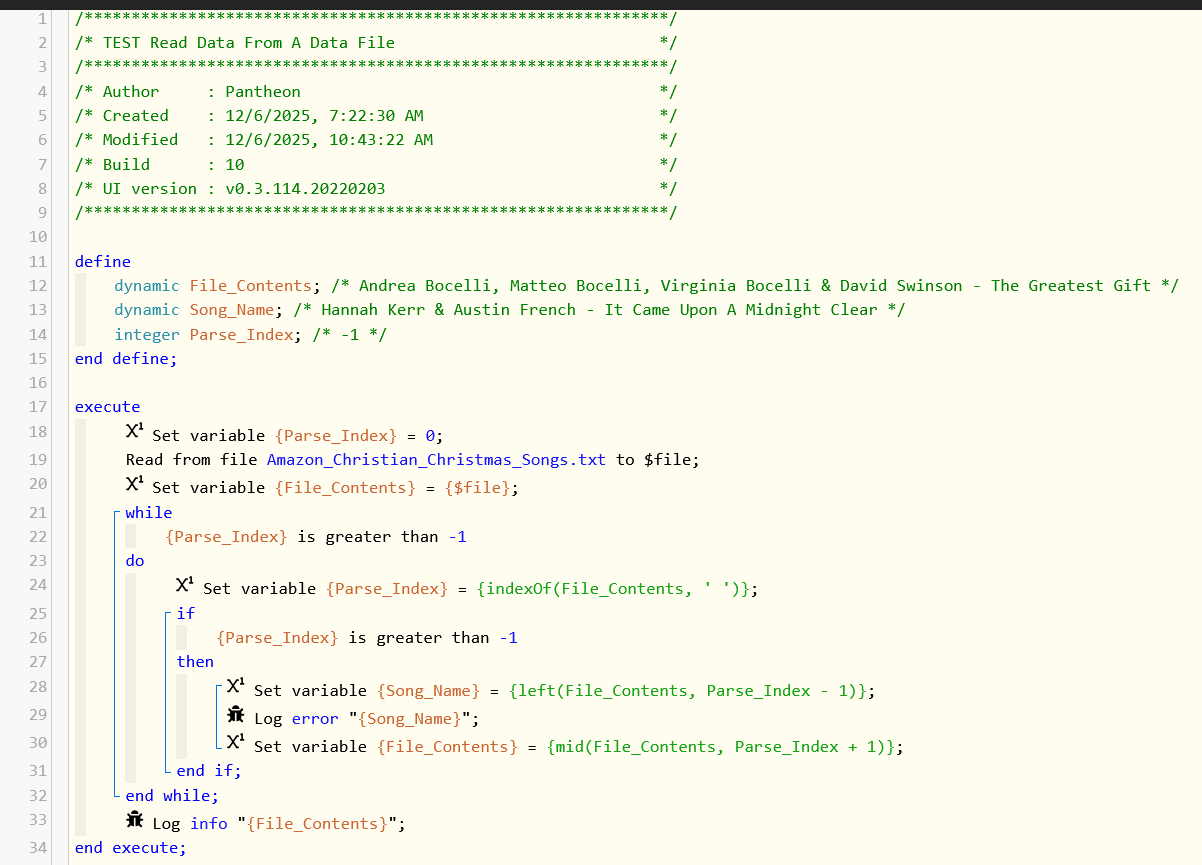Click the end while; statement
Viewport: 1202px width, 865px height.
click(x=171, y=796)
